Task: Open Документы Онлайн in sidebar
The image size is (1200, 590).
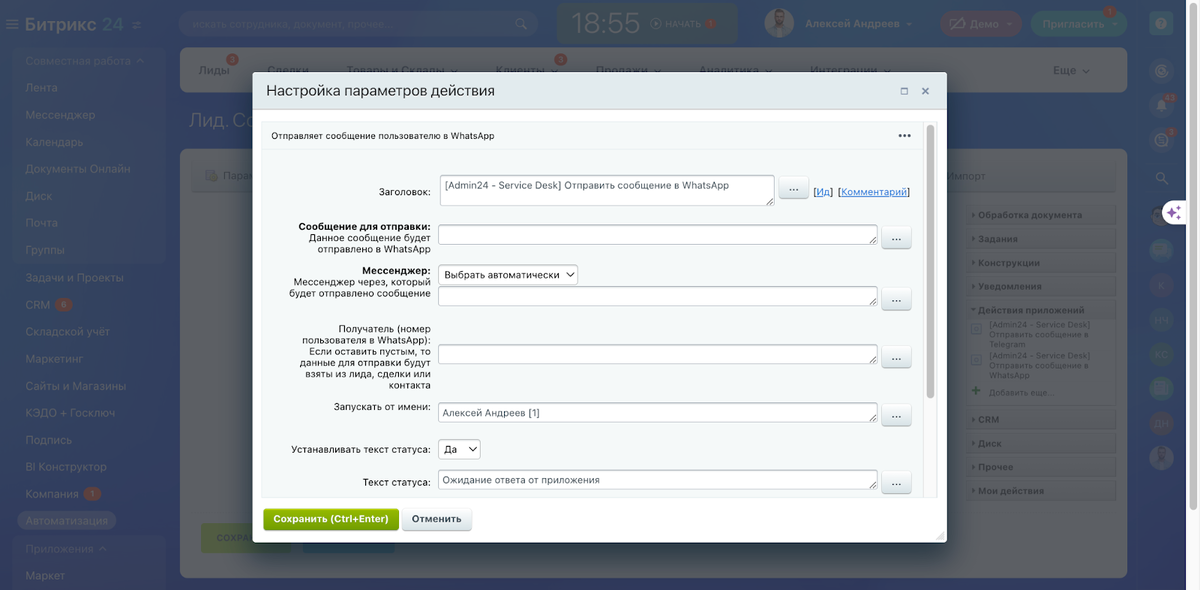Action: pos(78,169)
